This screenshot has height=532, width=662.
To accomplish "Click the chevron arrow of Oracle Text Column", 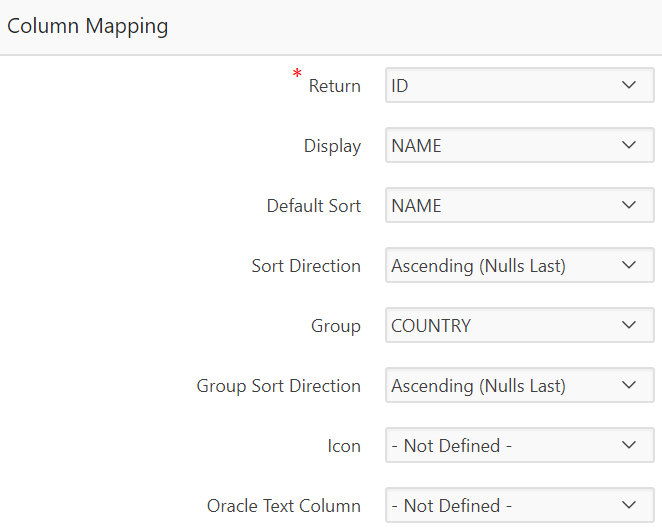I will (629, 506).
